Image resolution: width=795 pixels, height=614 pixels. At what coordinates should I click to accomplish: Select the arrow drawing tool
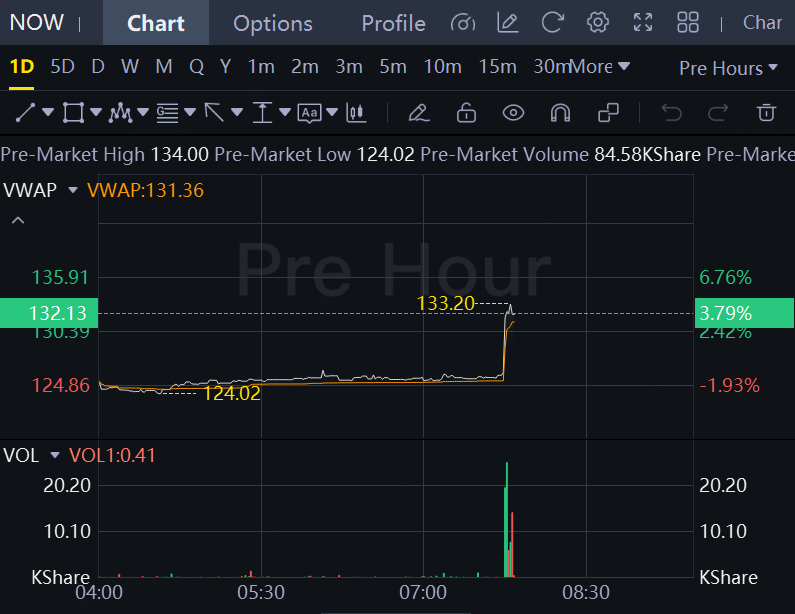[214, 113]
